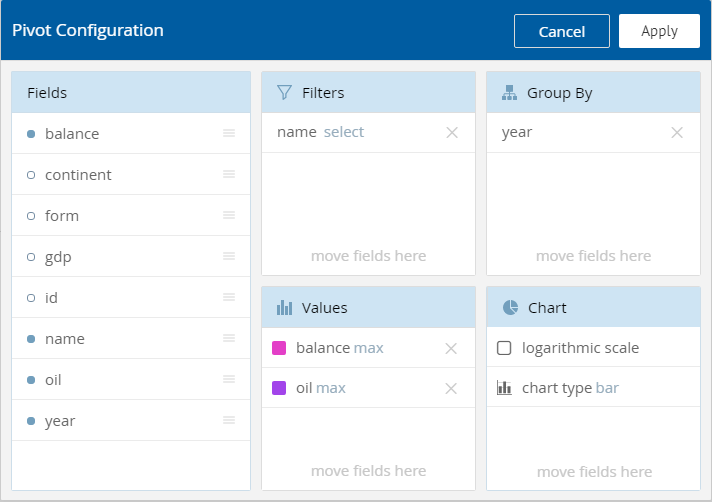Select the gdp field in Fields list

131,256
